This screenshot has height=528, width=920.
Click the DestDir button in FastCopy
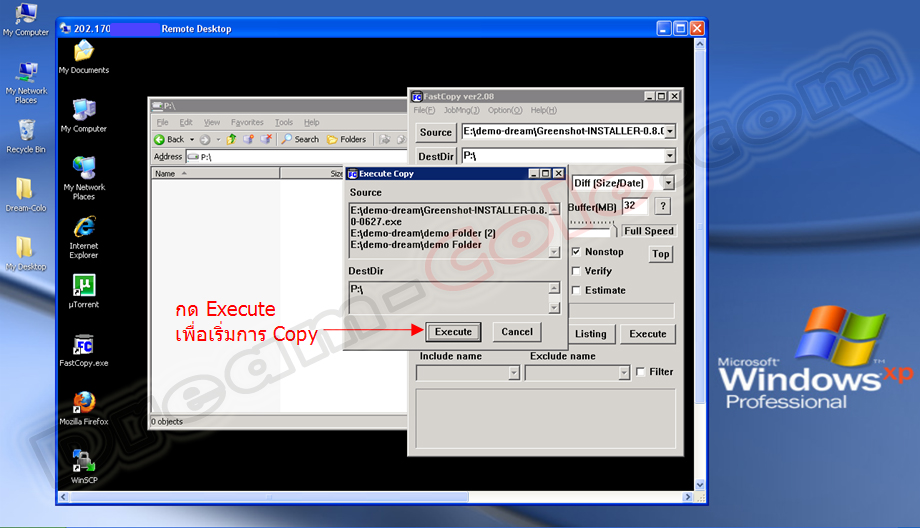[x=435, y=157]
